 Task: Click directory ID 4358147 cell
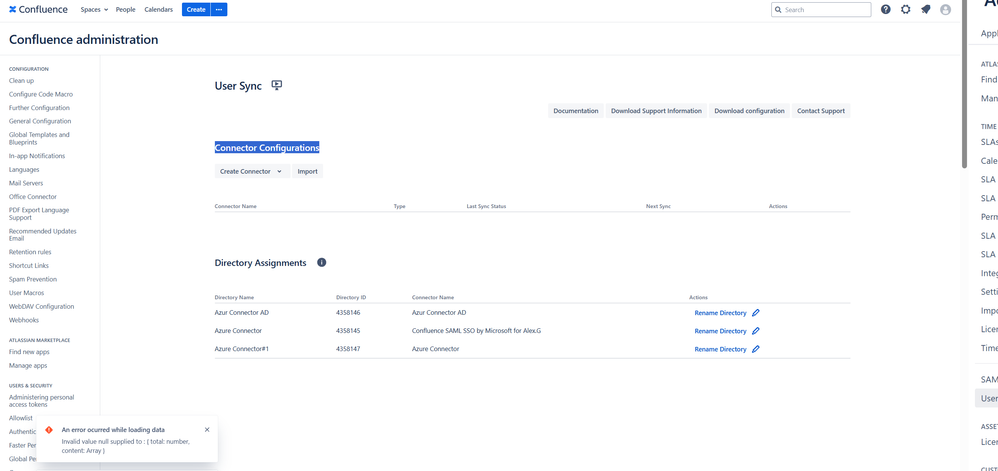click(348, 349)
